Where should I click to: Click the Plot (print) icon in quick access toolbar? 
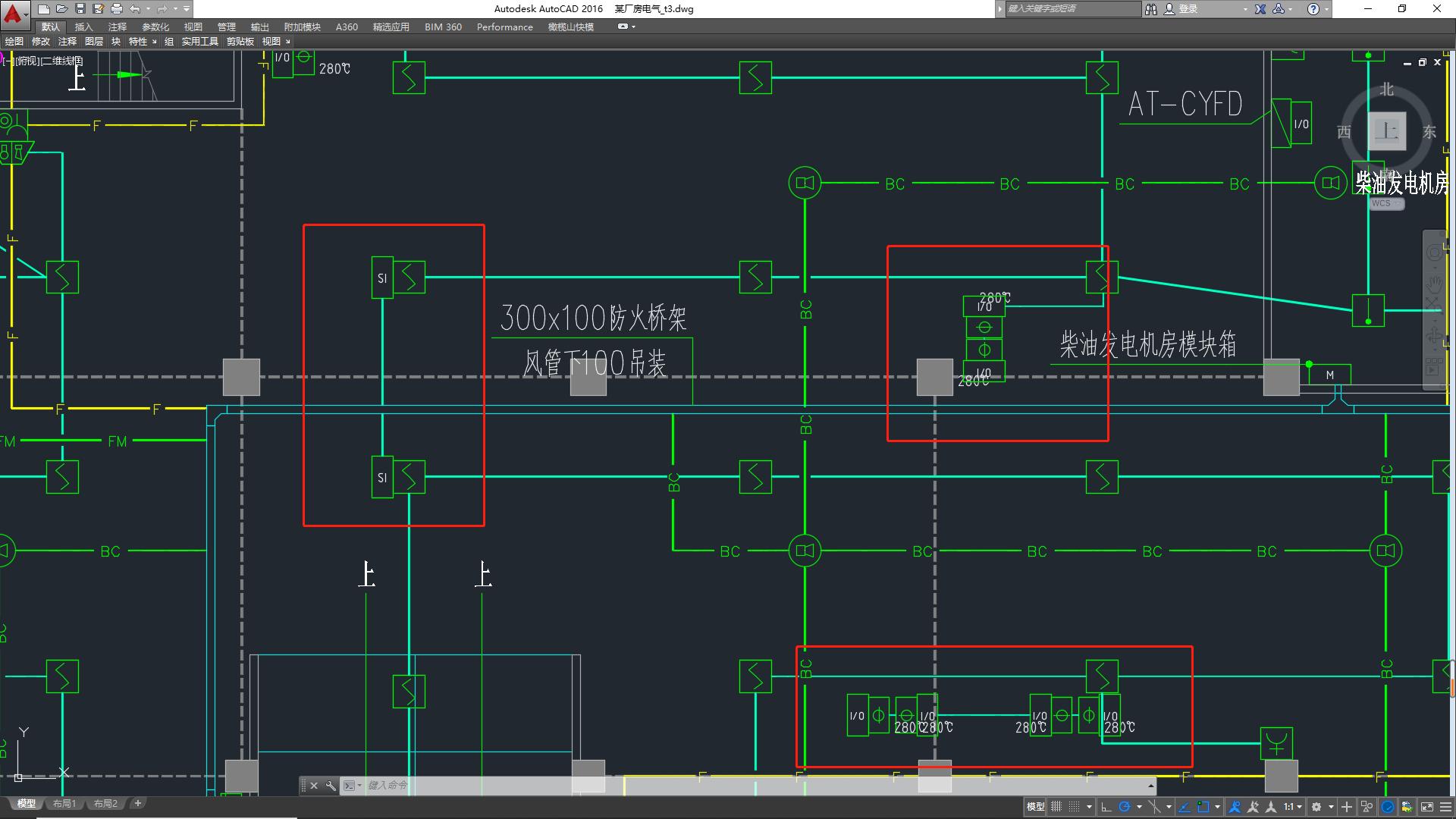[x=116, y=9]
